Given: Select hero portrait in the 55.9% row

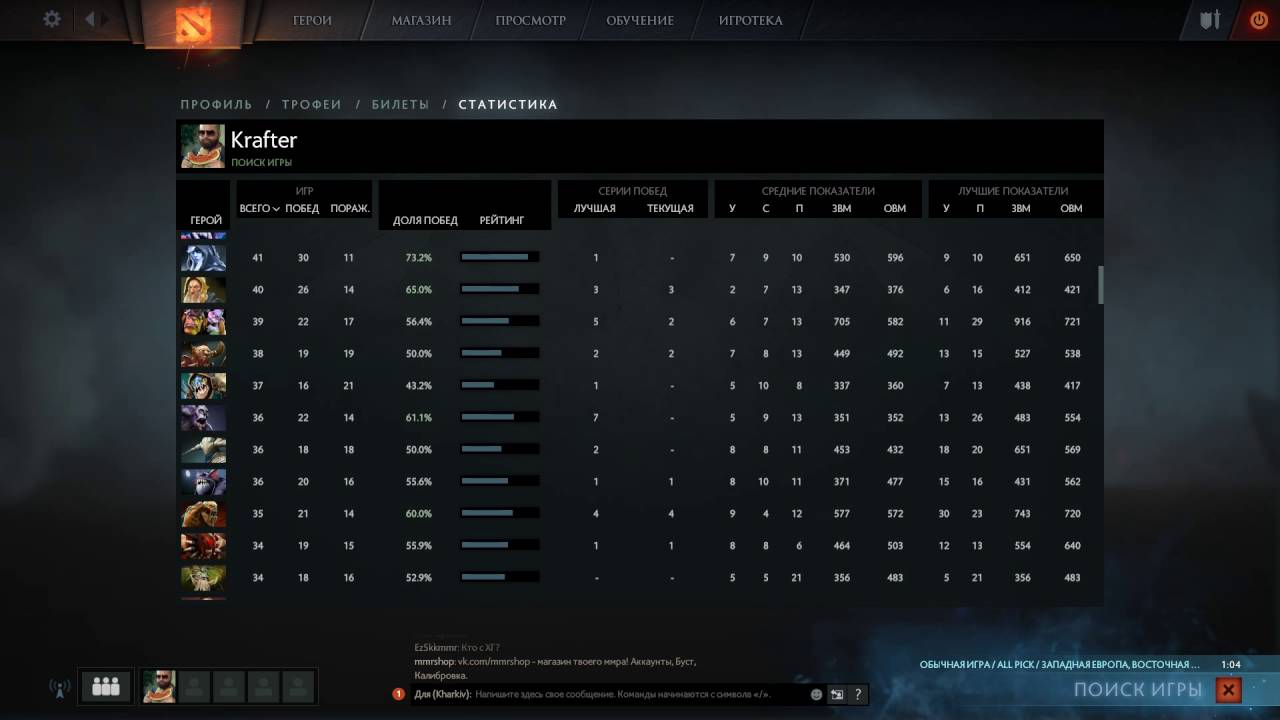Looking at the screenshot, I should pos(204,546).
